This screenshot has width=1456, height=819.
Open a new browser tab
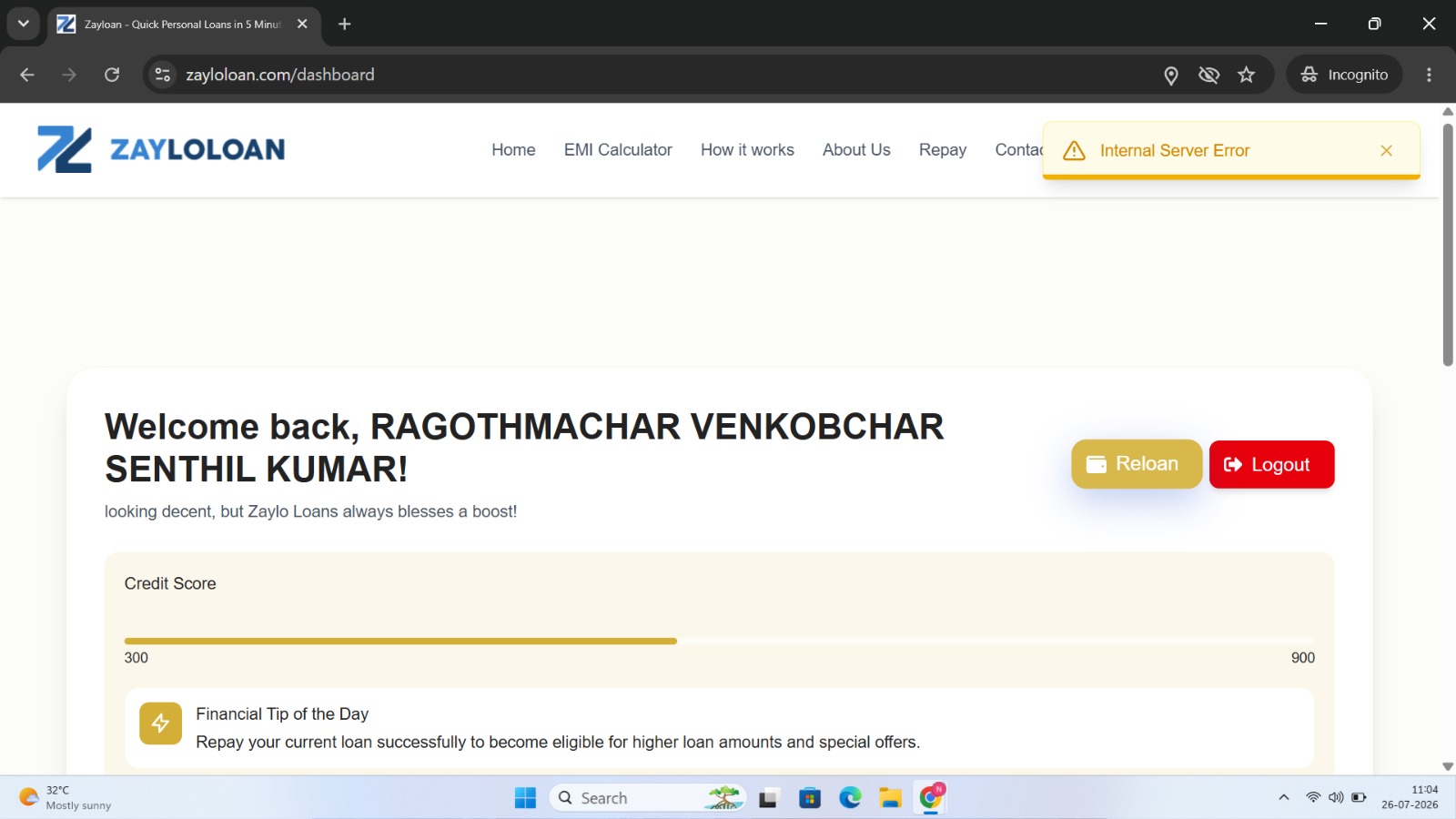[x=344, y=25]
